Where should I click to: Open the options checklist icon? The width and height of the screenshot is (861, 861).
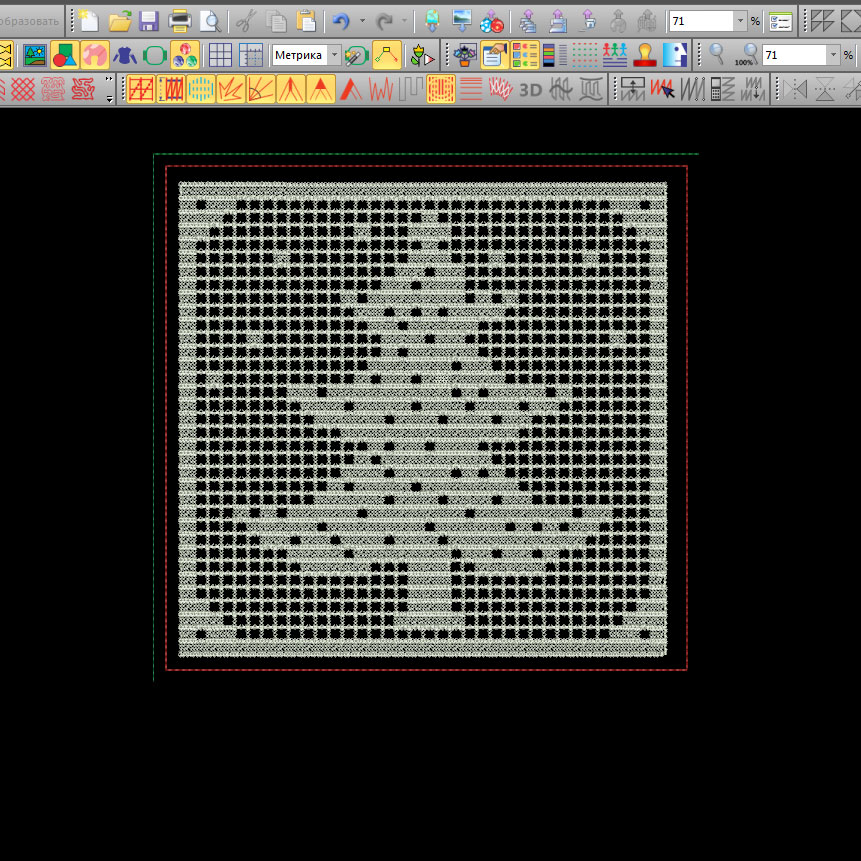click(780, 21)
